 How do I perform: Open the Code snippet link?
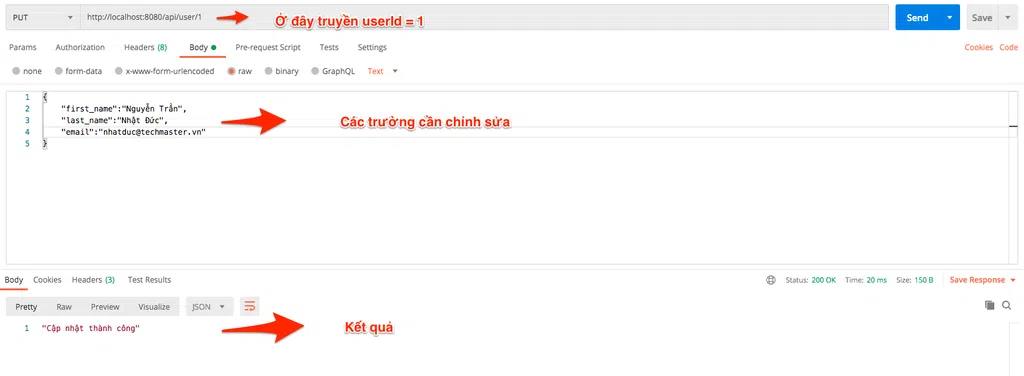(1008, 47)
